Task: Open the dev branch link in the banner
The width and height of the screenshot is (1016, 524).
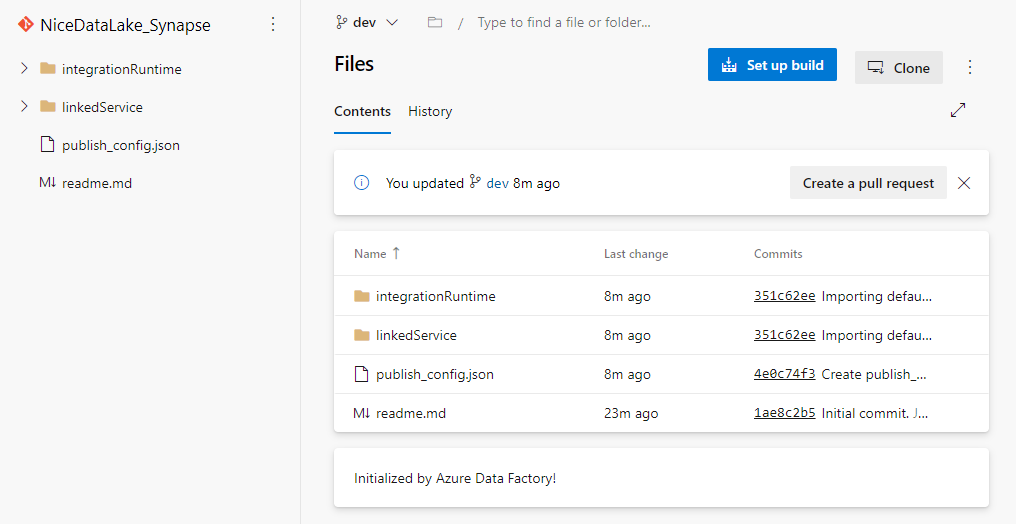Action: pos(497,183)
